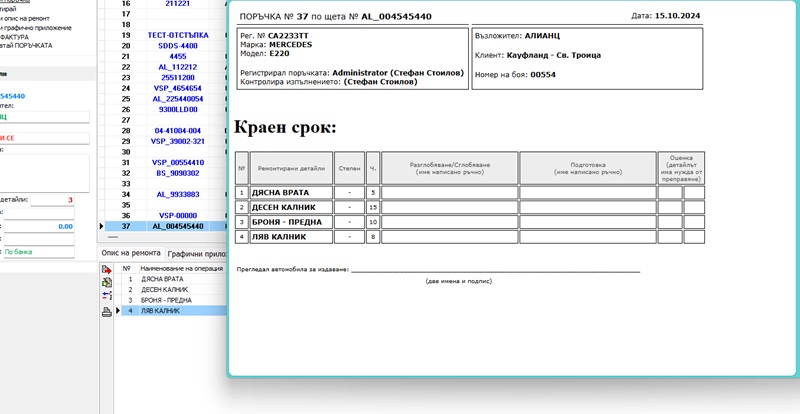This screenshot has height=414, width=800.
Task: Click 'ЛЯВ КАЛНИК' in the printed order table
Action: (x=279, y=237)
